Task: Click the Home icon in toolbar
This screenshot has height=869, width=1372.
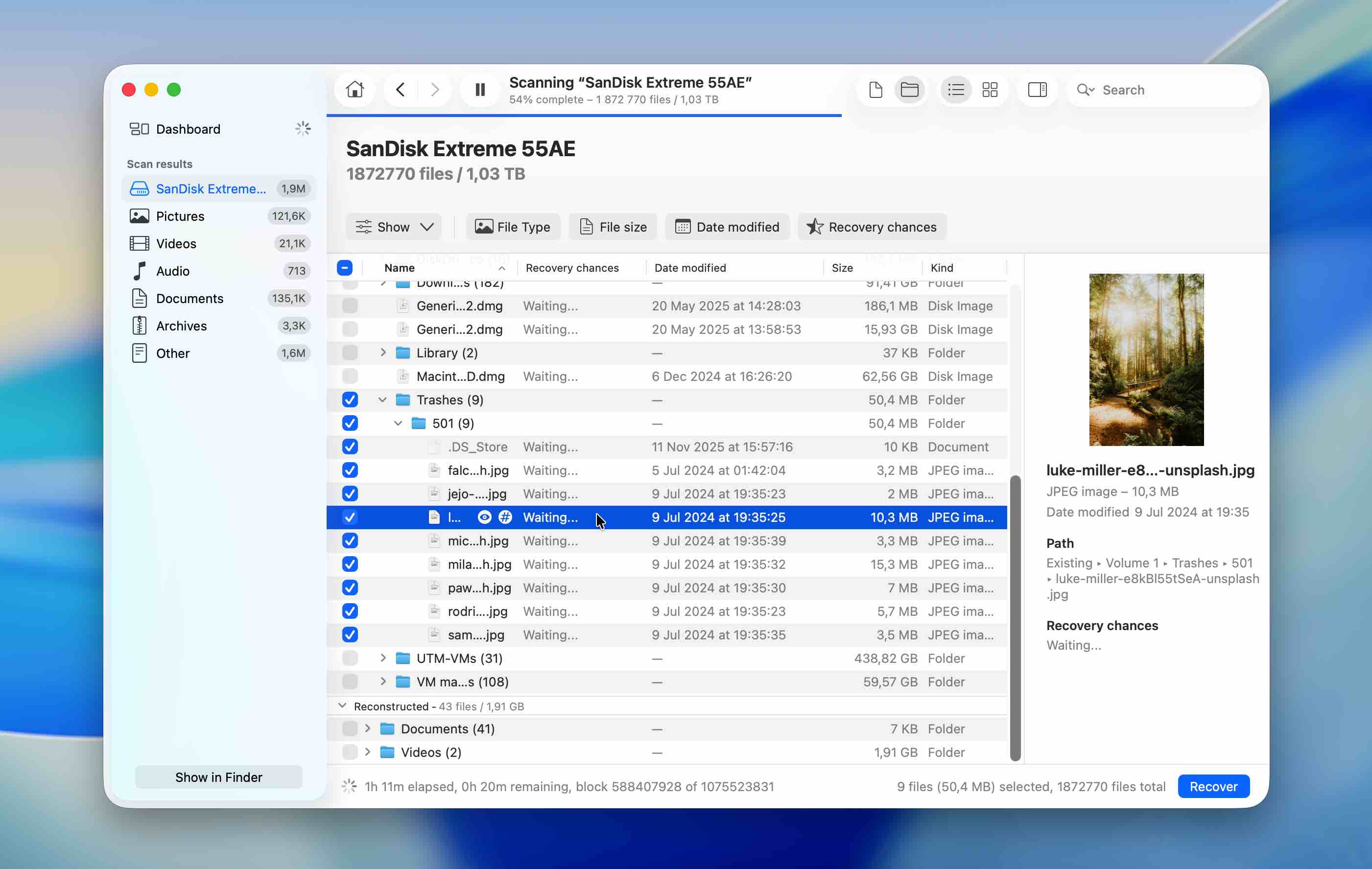Action: point(355,90)
